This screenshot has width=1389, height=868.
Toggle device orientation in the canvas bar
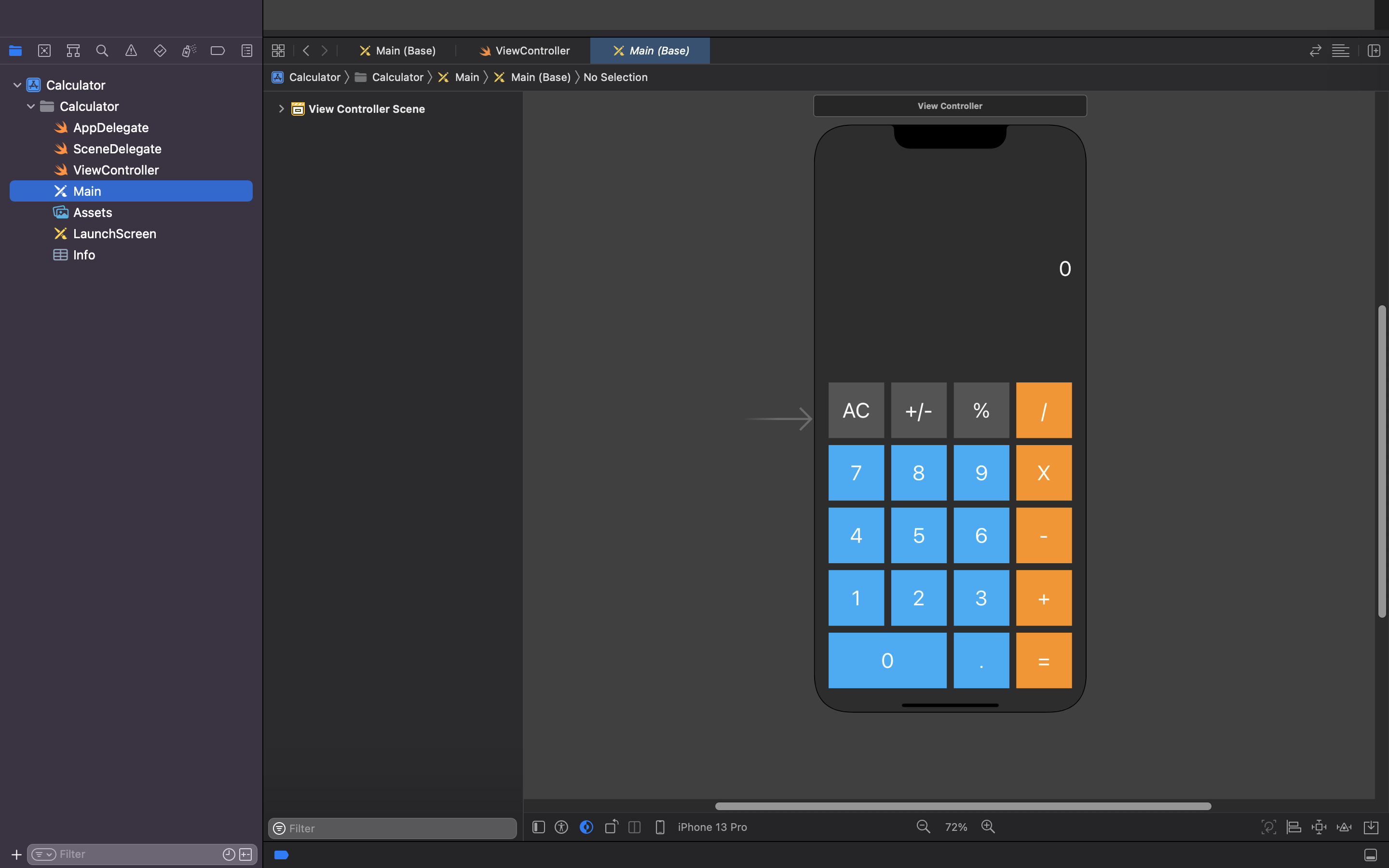(611, 827)
